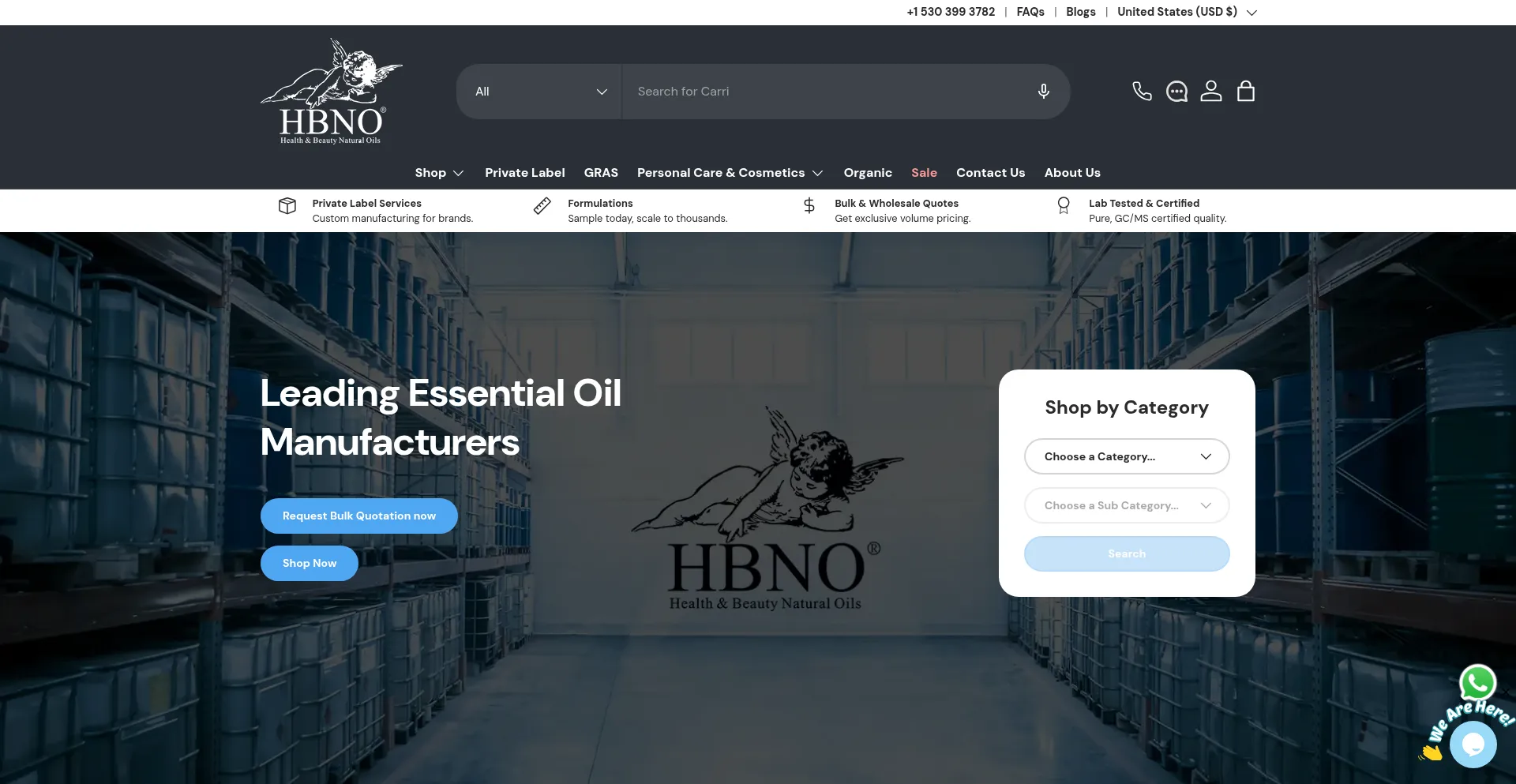
Task: Open the FAQs link
Action: click(1030, 12)
